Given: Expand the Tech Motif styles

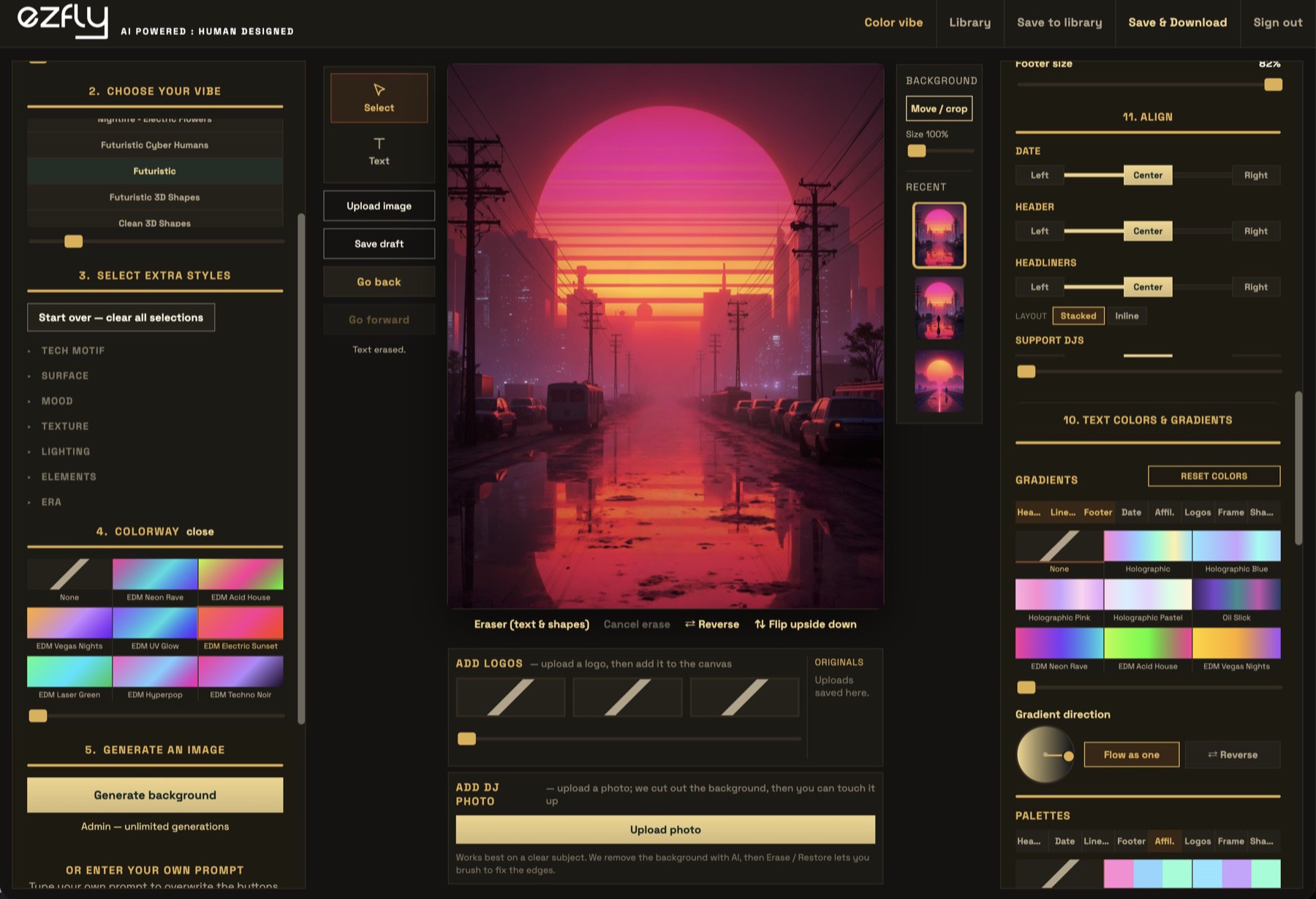Looking at the screenshot, I should point(73,351).
